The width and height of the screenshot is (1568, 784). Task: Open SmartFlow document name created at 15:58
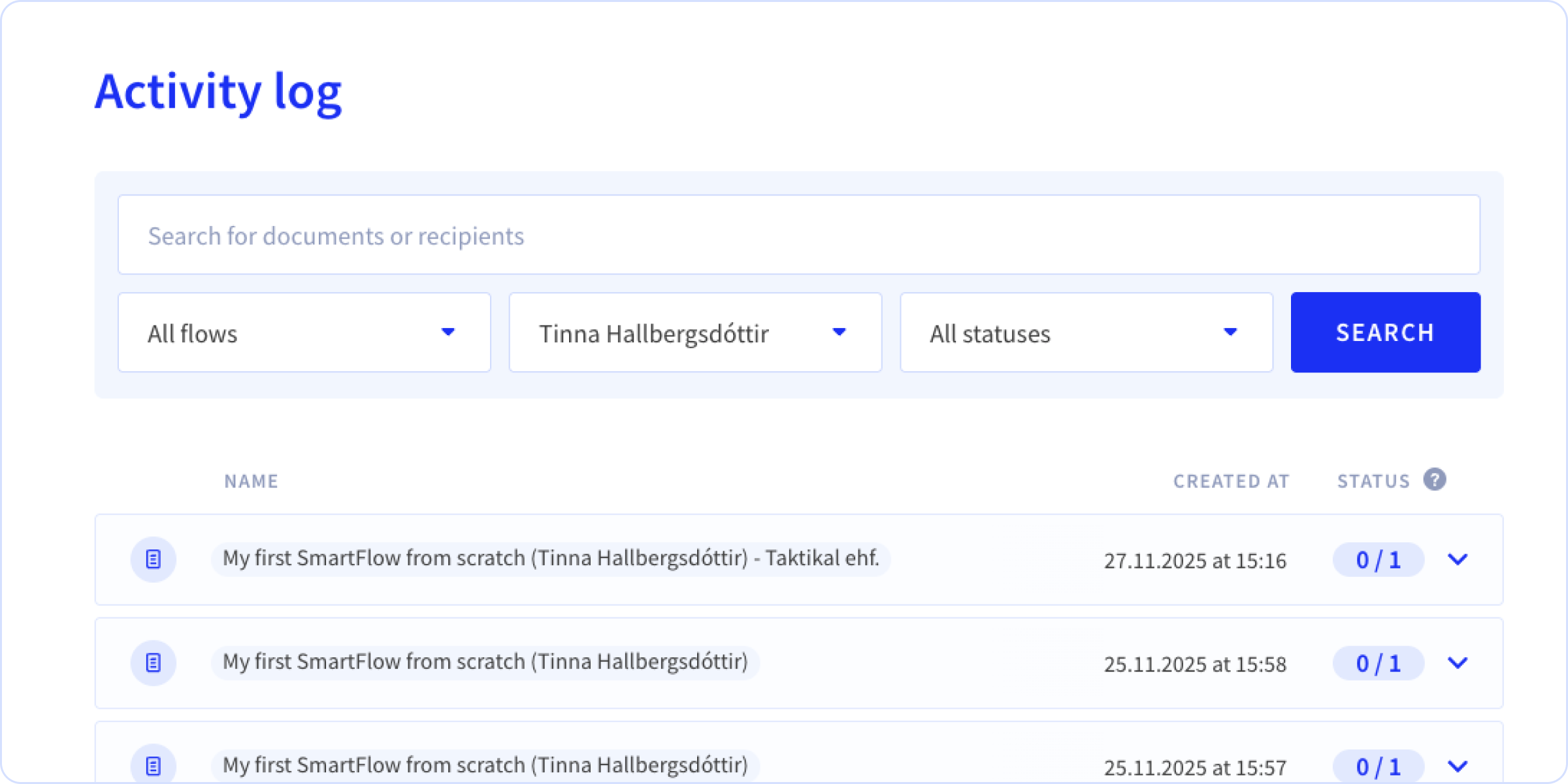(x=485, y=662)
